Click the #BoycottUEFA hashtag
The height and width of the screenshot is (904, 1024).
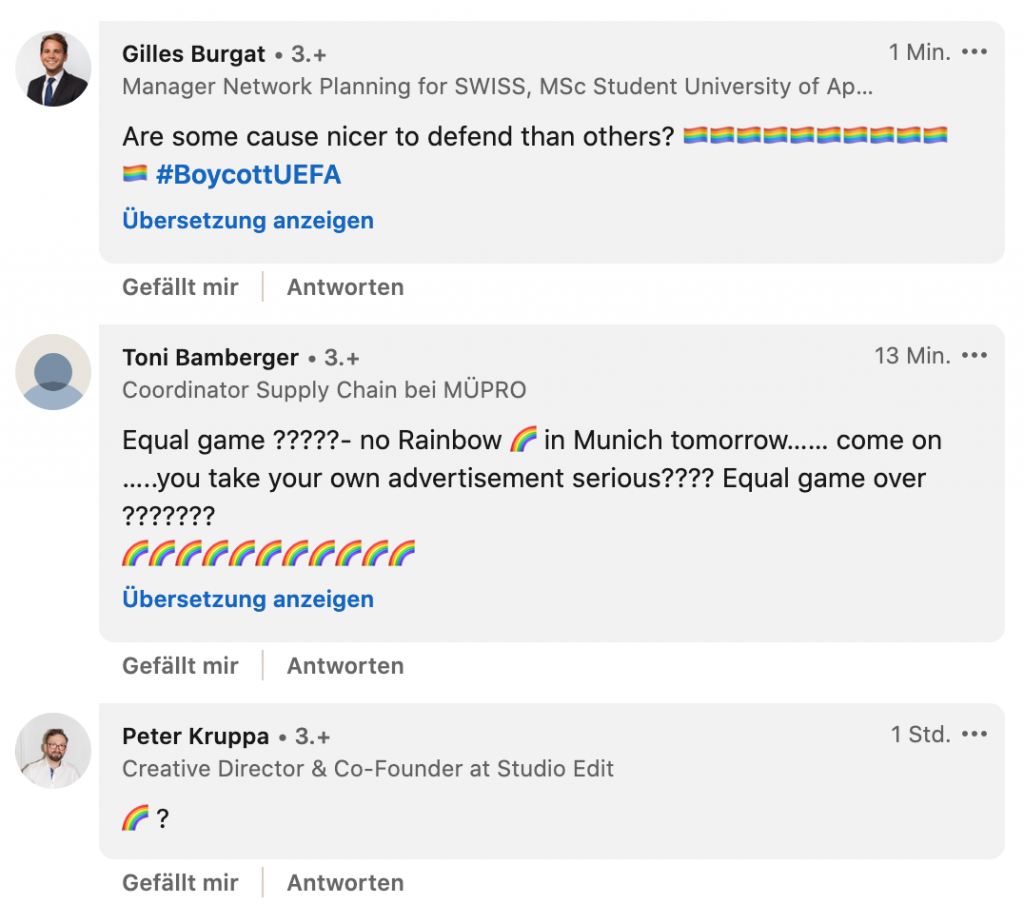click(248, 175)
